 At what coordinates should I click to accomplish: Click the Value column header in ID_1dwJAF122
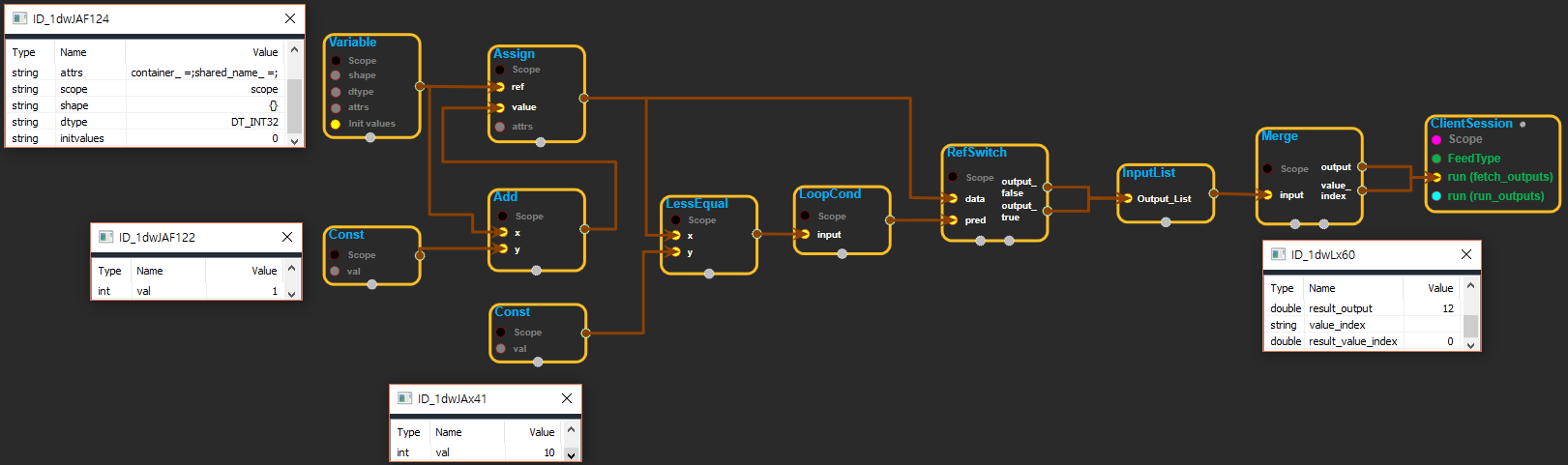click(x=264, y=271)
